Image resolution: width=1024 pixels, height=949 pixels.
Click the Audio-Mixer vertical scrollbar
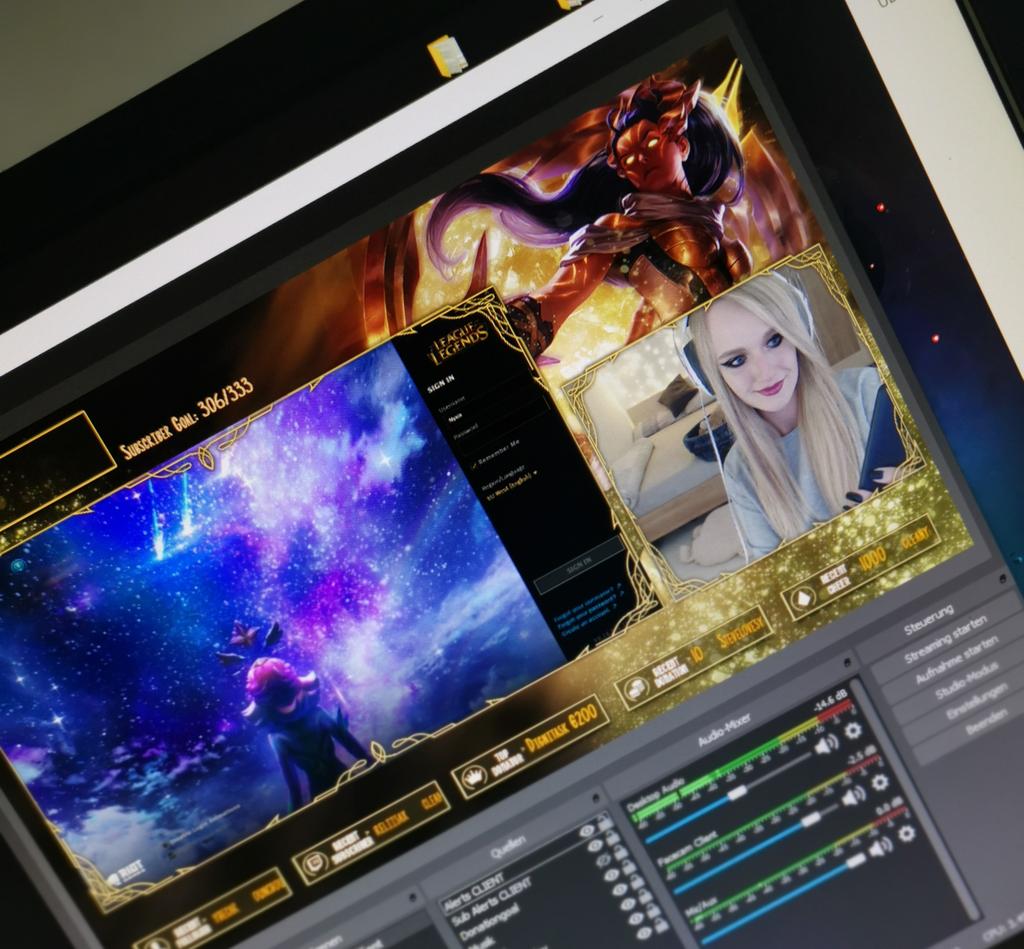916,801
